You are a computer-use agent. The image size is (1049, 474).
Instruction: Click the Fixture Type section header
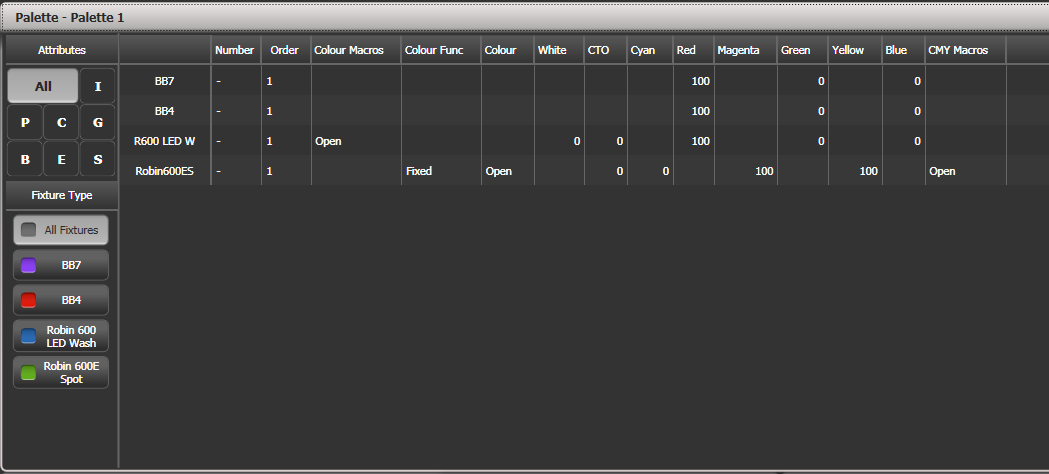62,195
